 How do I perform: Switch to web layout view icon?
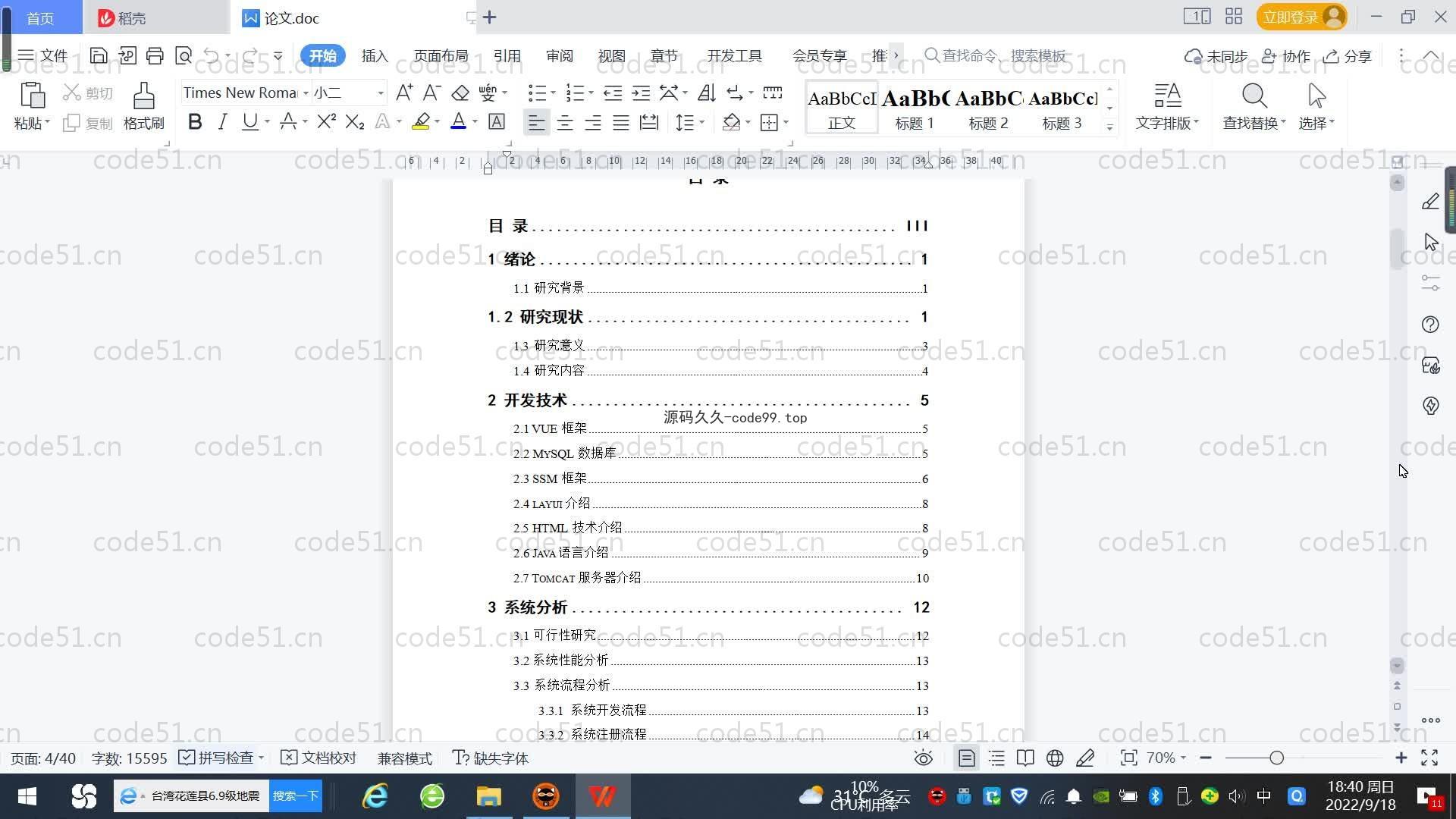(1055, 758)
